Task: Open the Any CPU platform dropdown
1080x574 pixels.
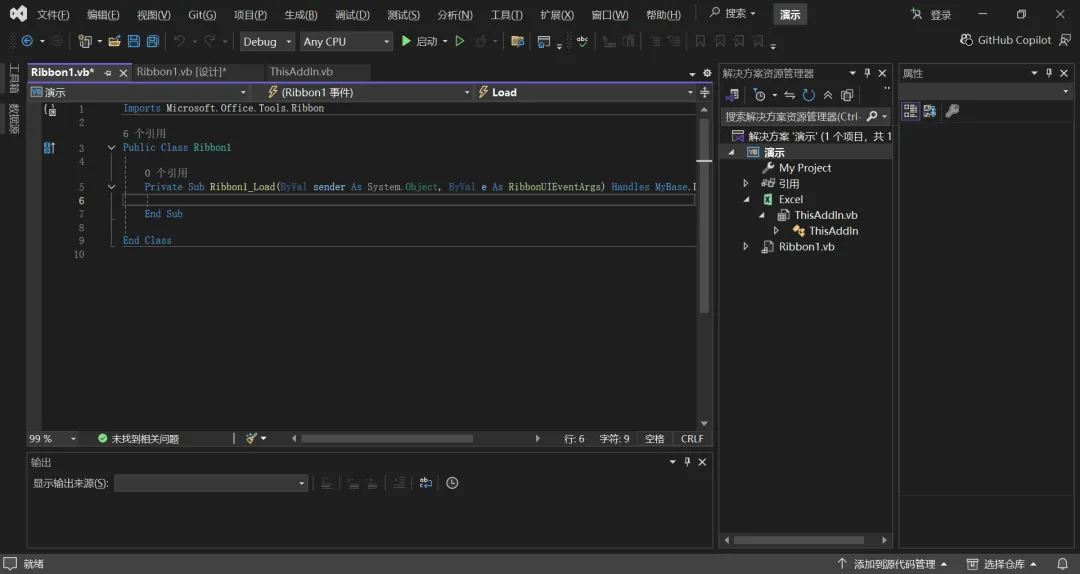Action: point(345,41)
